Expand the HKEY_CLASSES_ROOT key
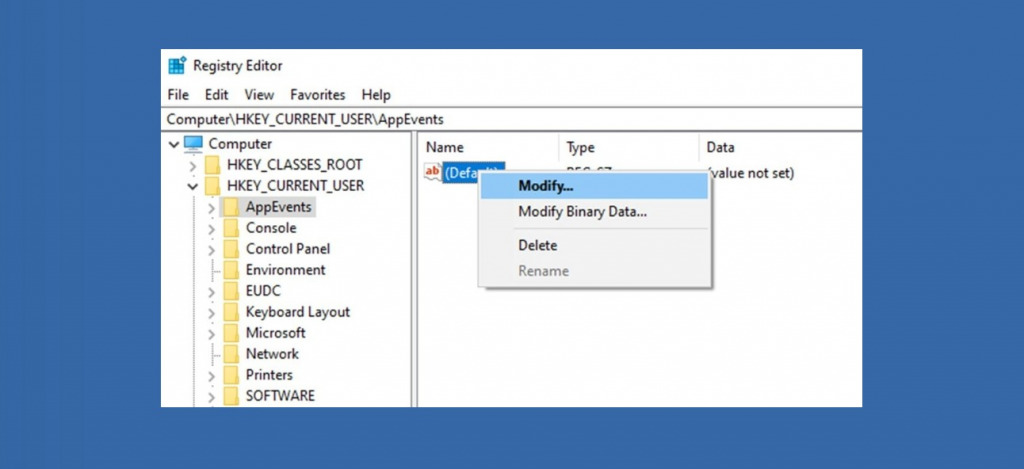The image size is (1024, 469). pos(193,165)
